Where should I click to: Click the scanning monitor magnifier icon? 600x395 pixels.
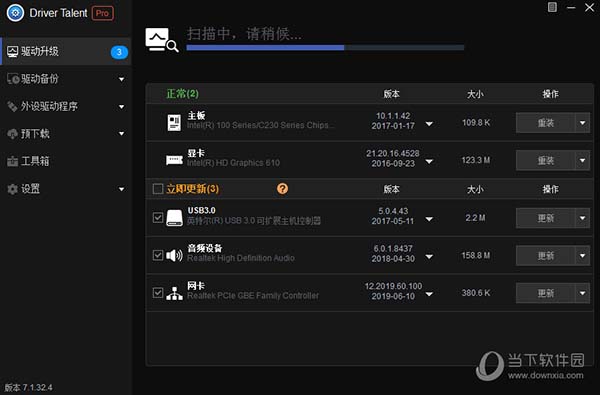coord(161,39)
